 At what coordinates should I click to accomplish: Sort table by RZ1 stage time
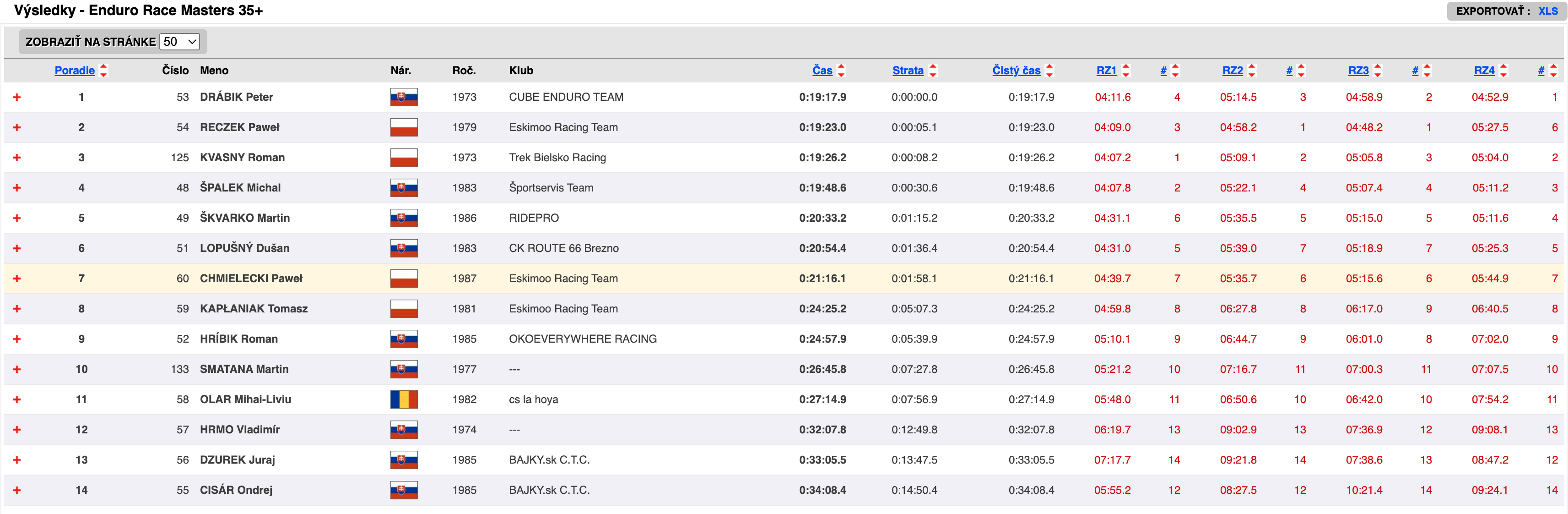[x=1106, y=71]
